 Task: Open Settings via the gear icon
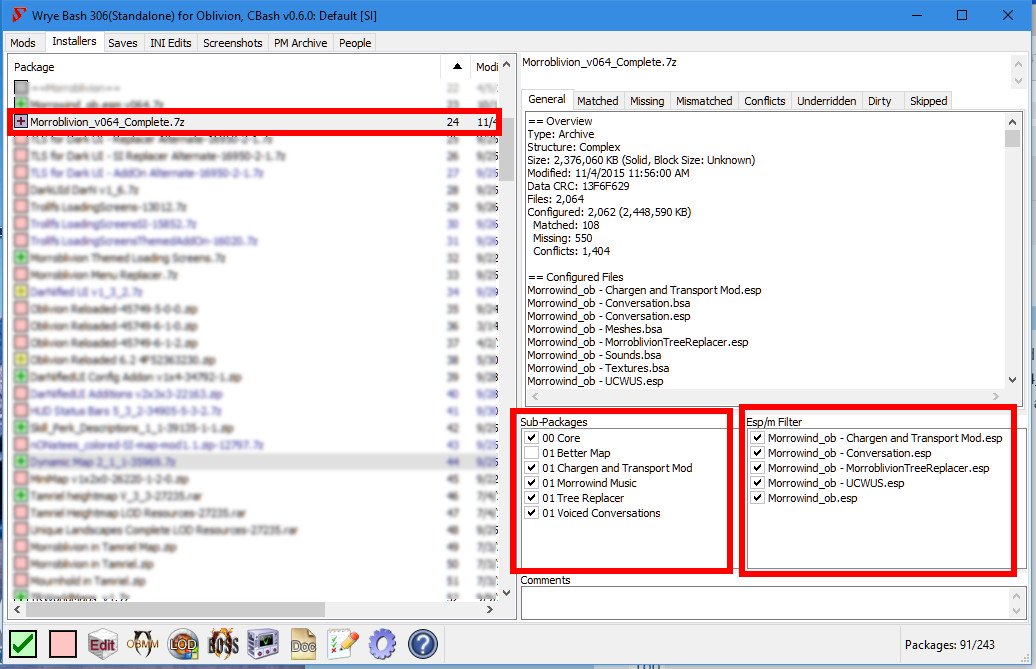coord(383,644)
